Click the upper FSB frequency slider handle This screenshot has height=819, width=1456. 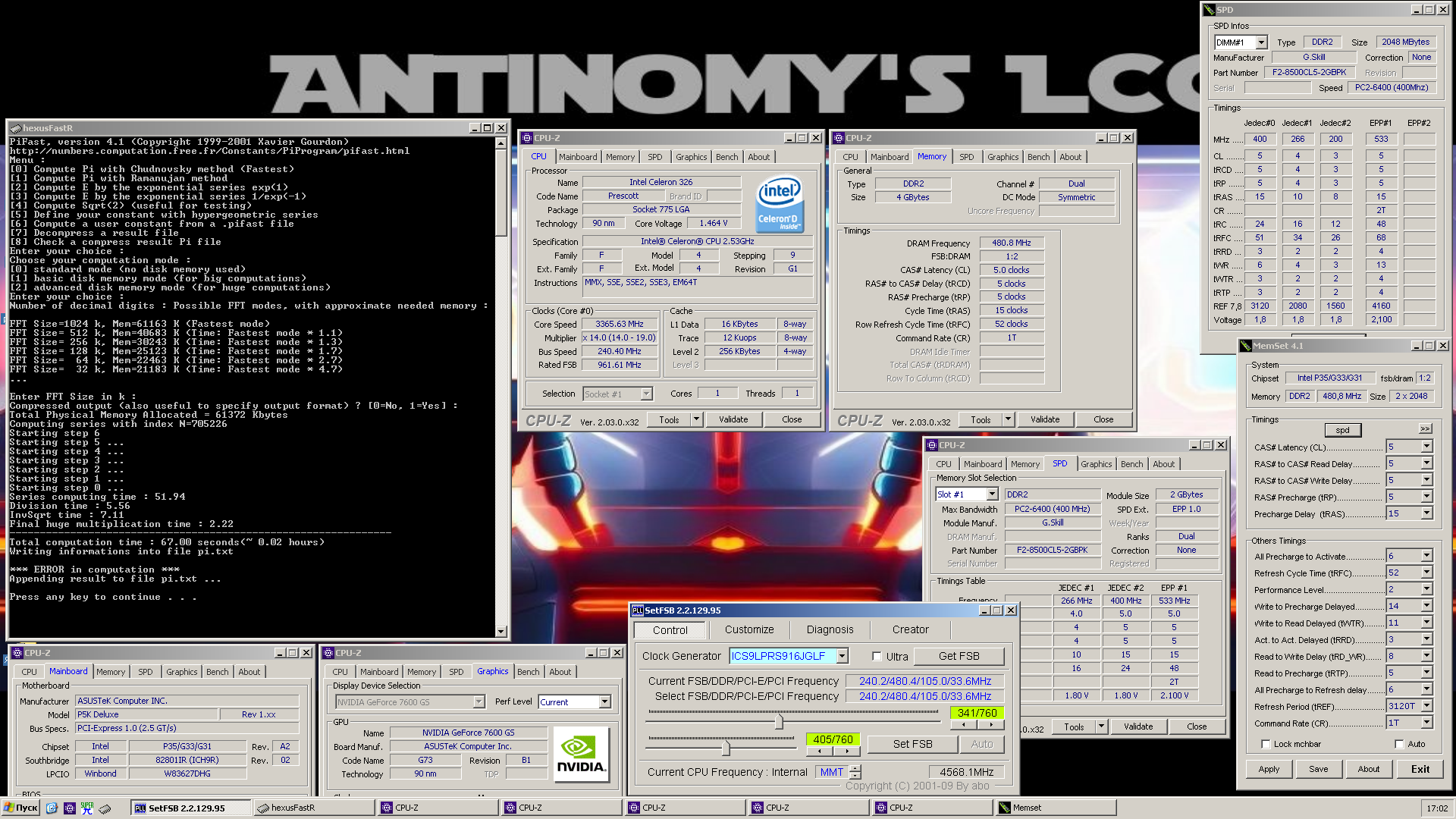coord(779,722)
